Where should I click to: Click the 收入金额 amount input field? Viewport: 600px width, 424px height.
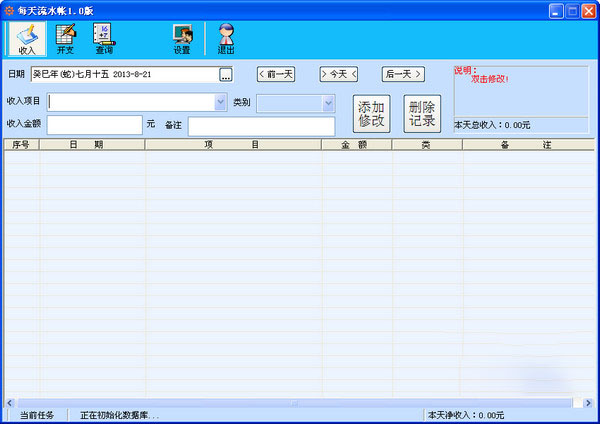coord(94,125)
